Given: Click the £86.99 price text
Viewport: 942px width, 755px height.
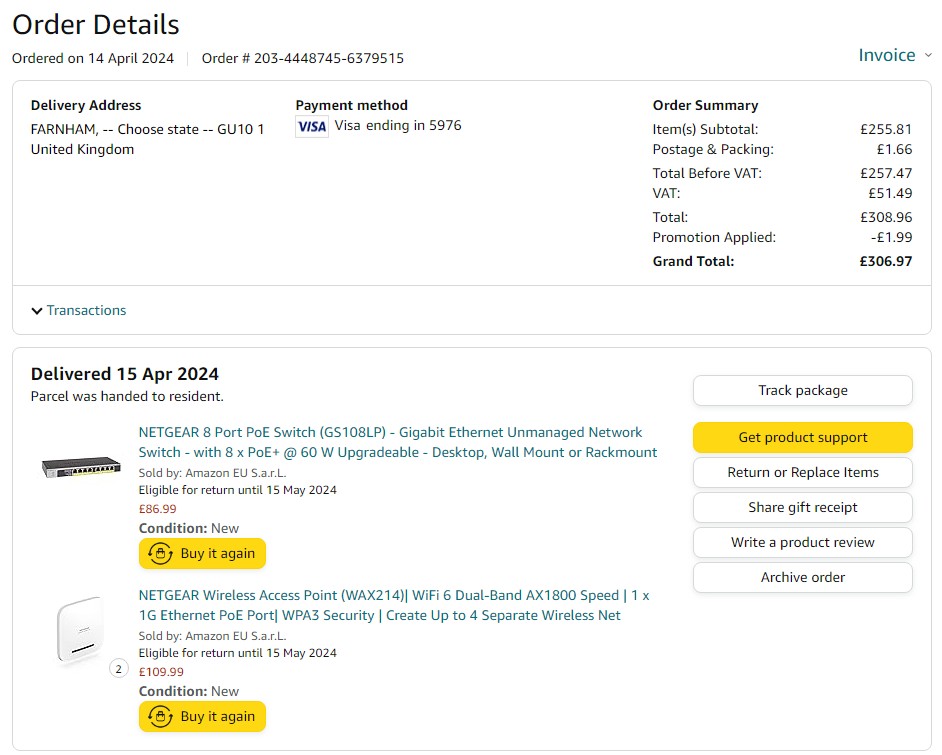Looking at the screenshot, I should [x=157, y=509].
